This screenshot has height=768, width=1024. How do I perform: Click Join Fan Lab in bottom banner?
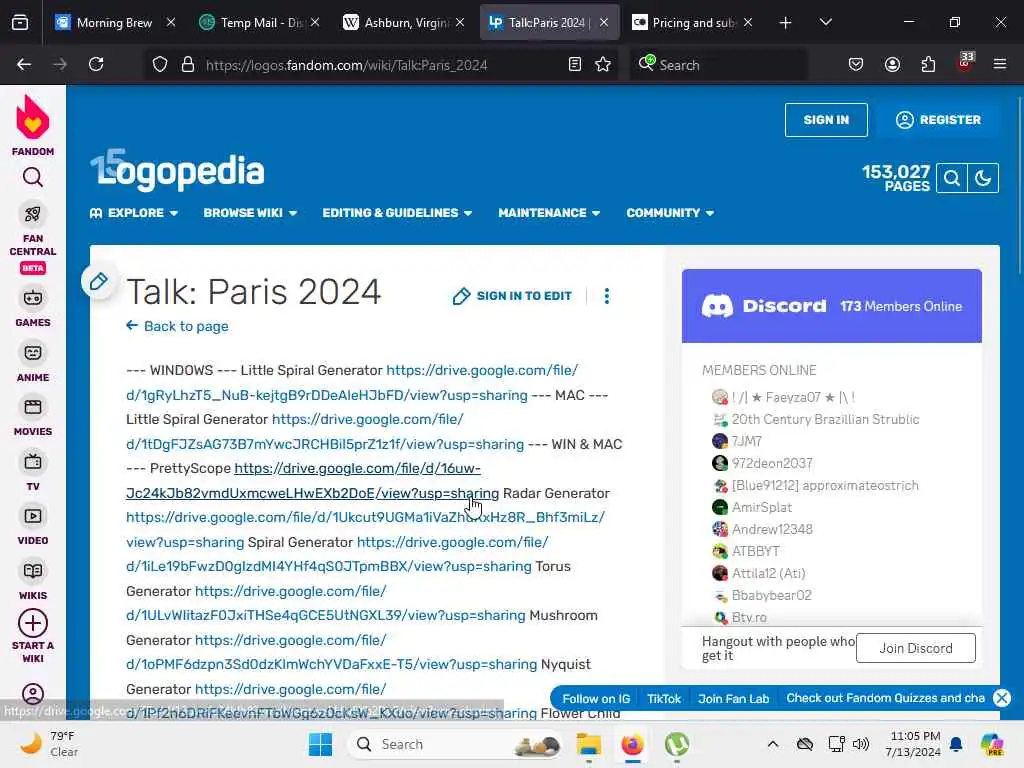point(733,698)
